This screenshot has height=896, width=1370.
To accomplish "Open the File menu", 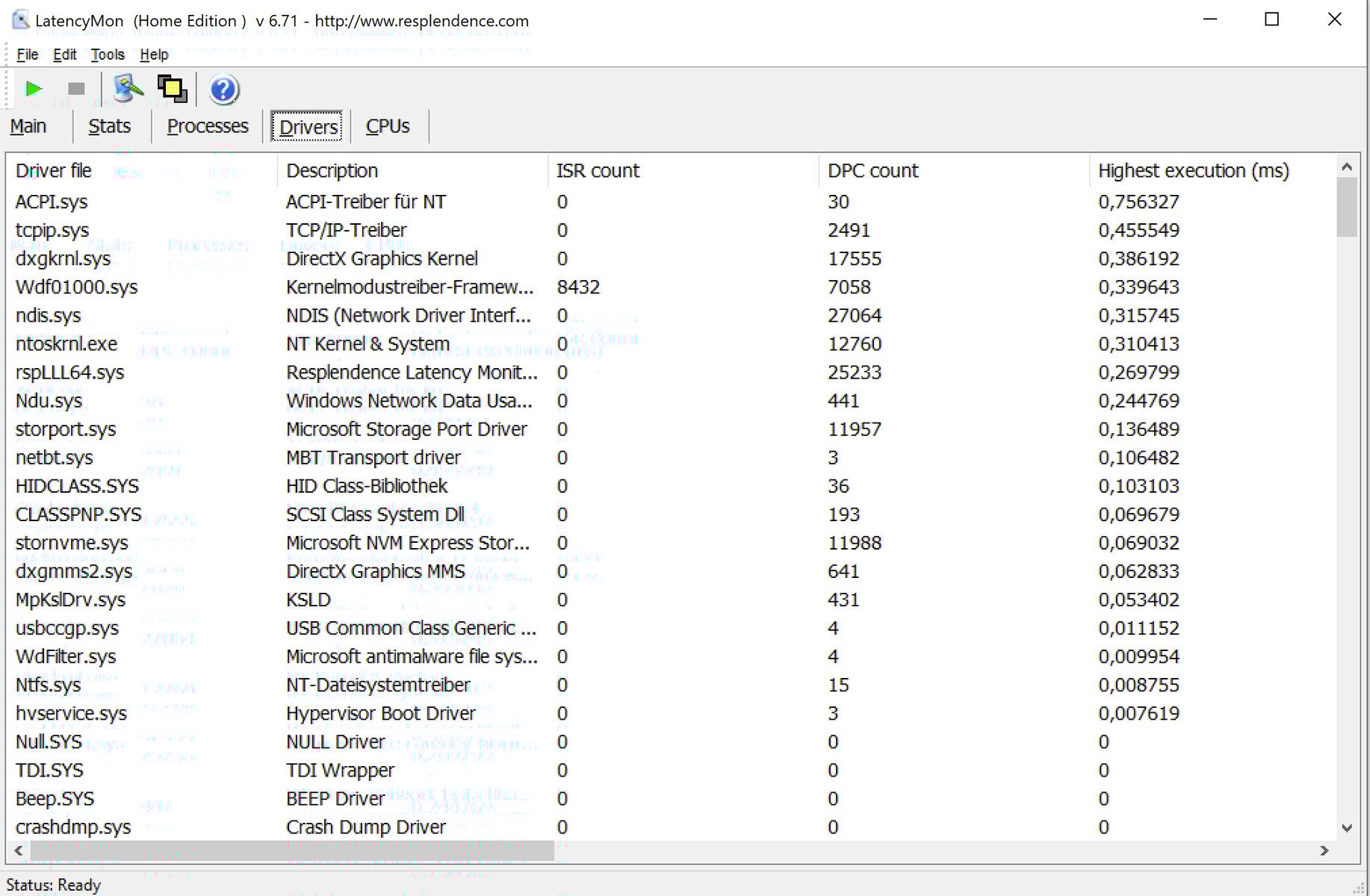I will [x=27, y=55].
